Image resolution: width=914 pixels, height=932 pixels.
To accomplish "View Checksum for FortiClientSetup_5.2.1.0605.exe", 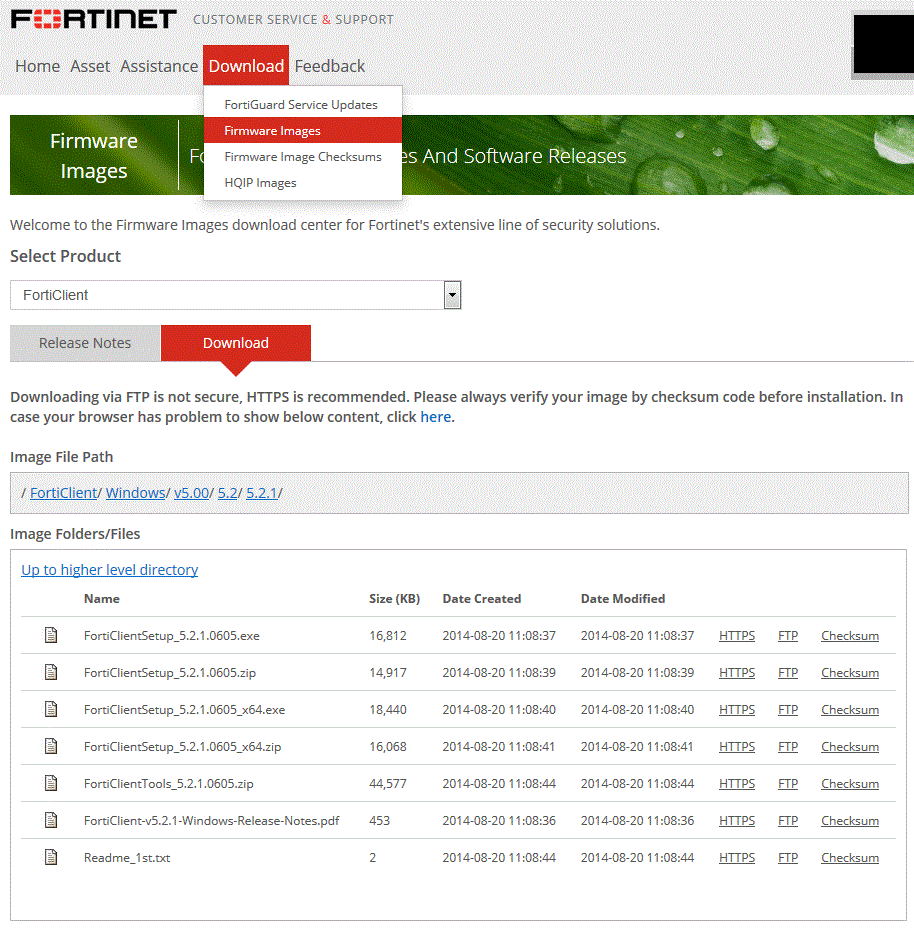I will (850, 635).
